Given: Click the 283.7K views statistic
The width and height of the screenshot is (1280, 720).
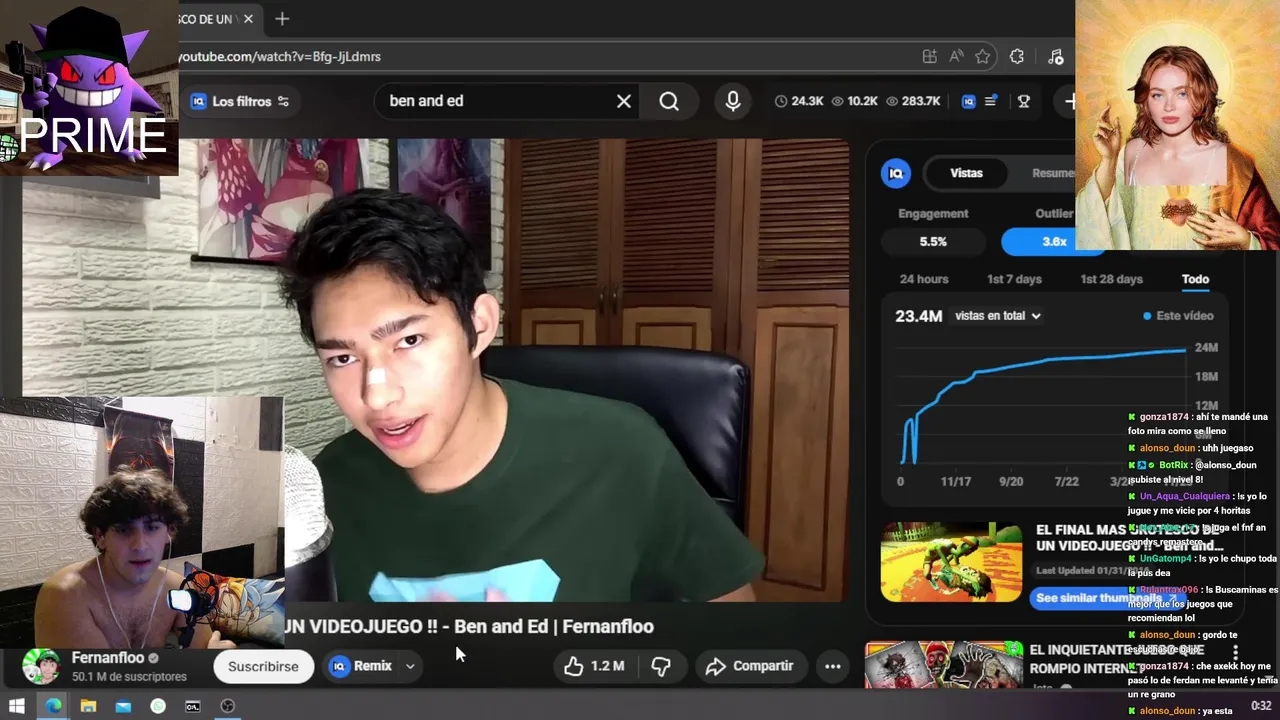Looking at the screenshot, I should point(913,101).
